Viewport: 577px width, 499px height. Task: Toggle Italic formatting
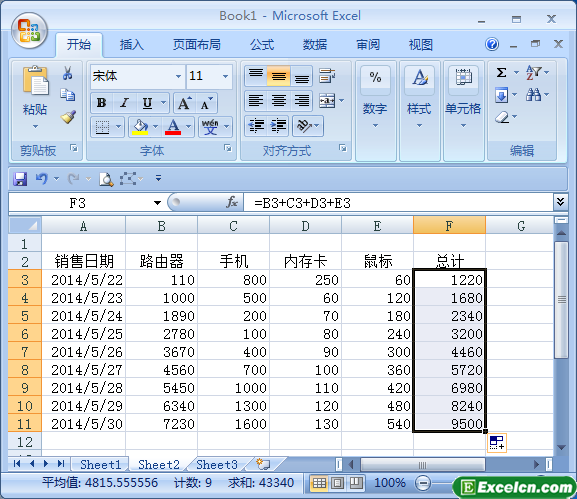(x=124, y=103)
